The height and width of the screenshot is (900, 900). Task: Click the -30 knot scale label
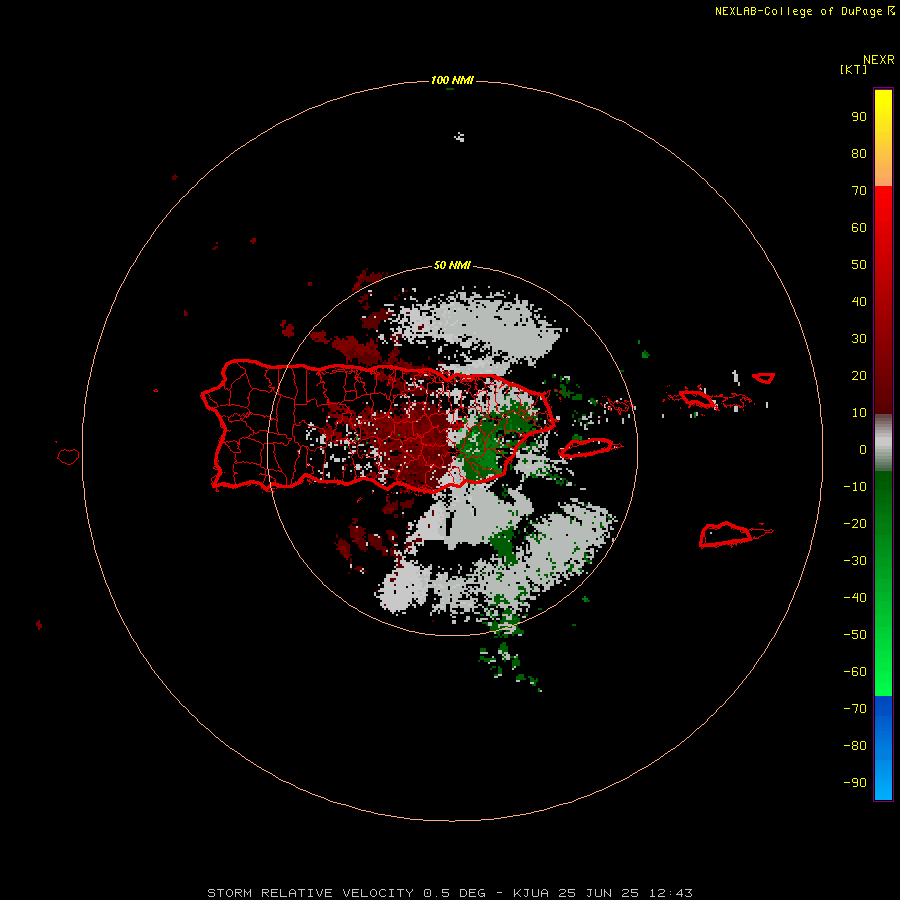[855, 561]
